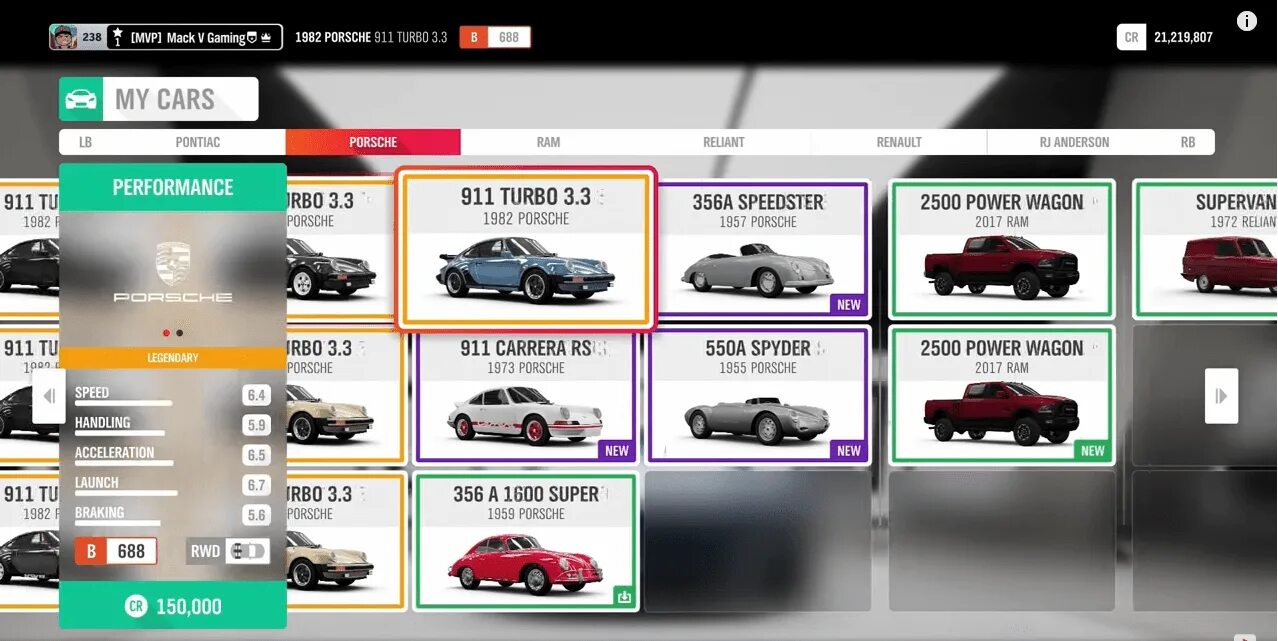Click the Handling value 5.9

[x=256, y=425]
